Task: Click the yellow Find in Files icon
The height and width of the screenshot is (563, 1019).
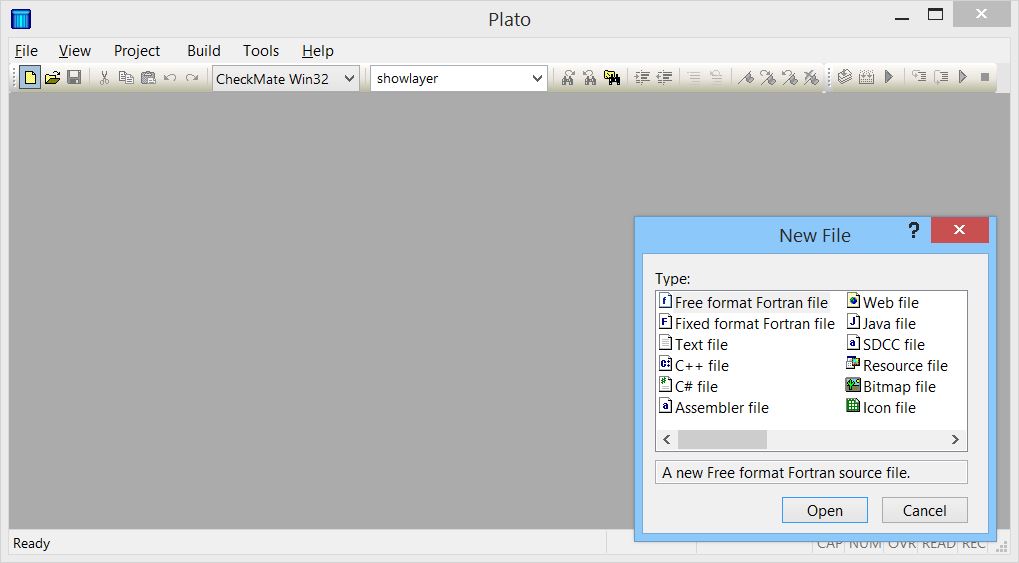Action: click(612, 78)
